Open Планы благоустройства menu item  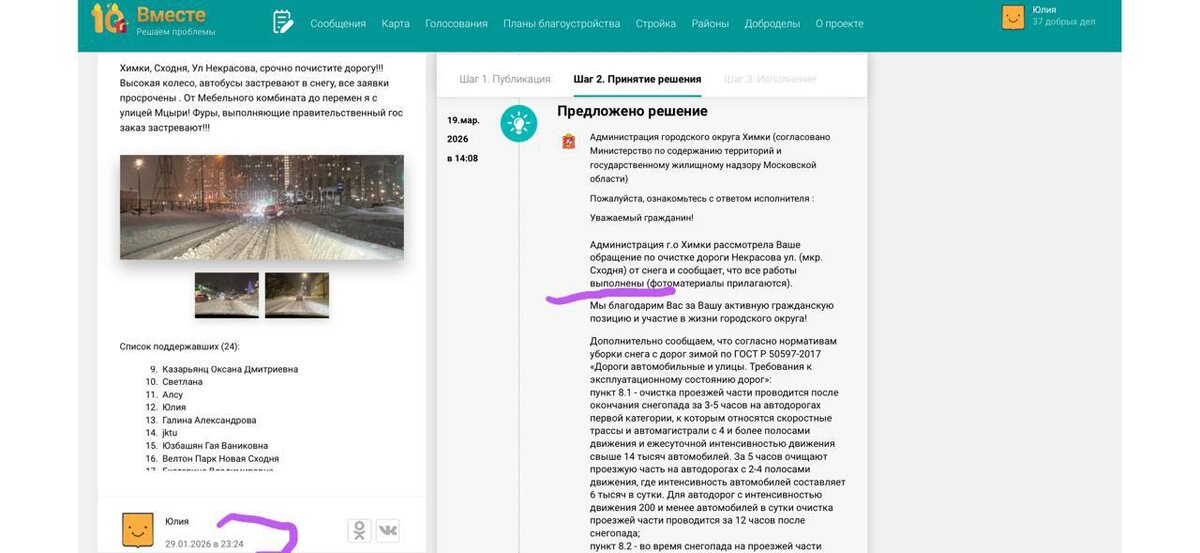click(x=562, y=23)
